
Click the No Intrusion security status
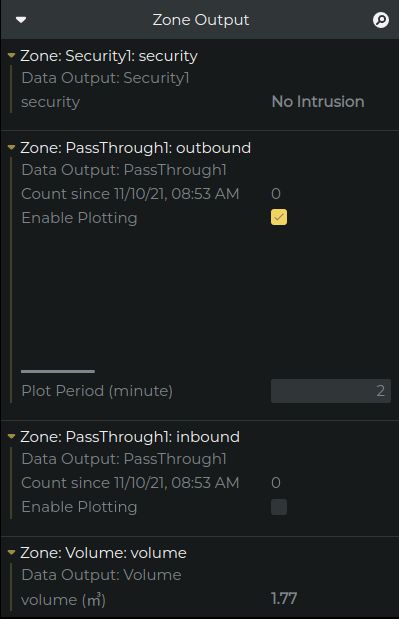pos(318,102)
